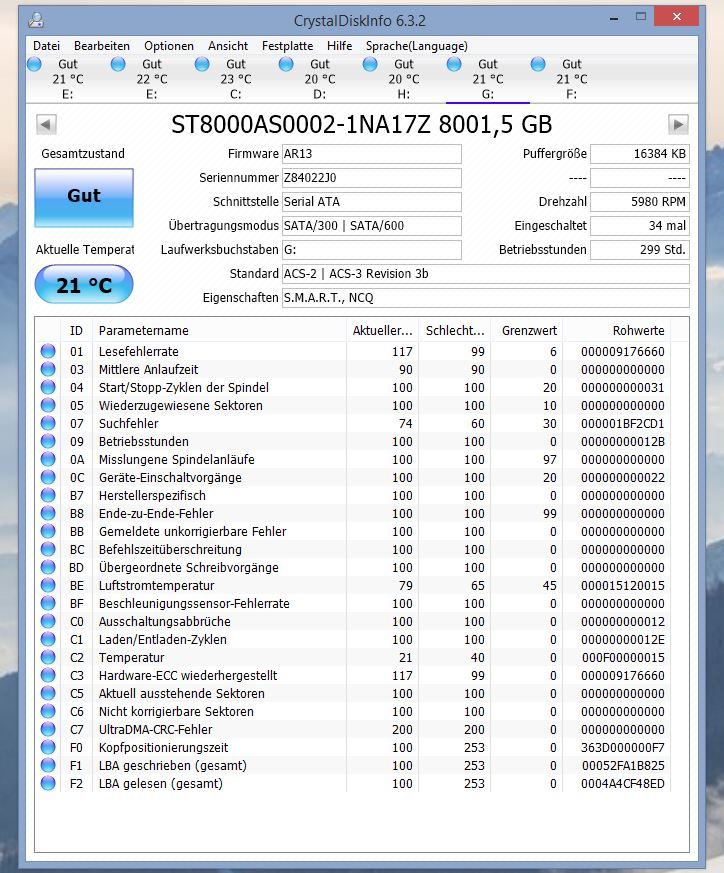The height and width of the screenshot is (873, 724).
Task: Select the LBA geschrieben (gesamt) row text
Action: coord(173,766)
